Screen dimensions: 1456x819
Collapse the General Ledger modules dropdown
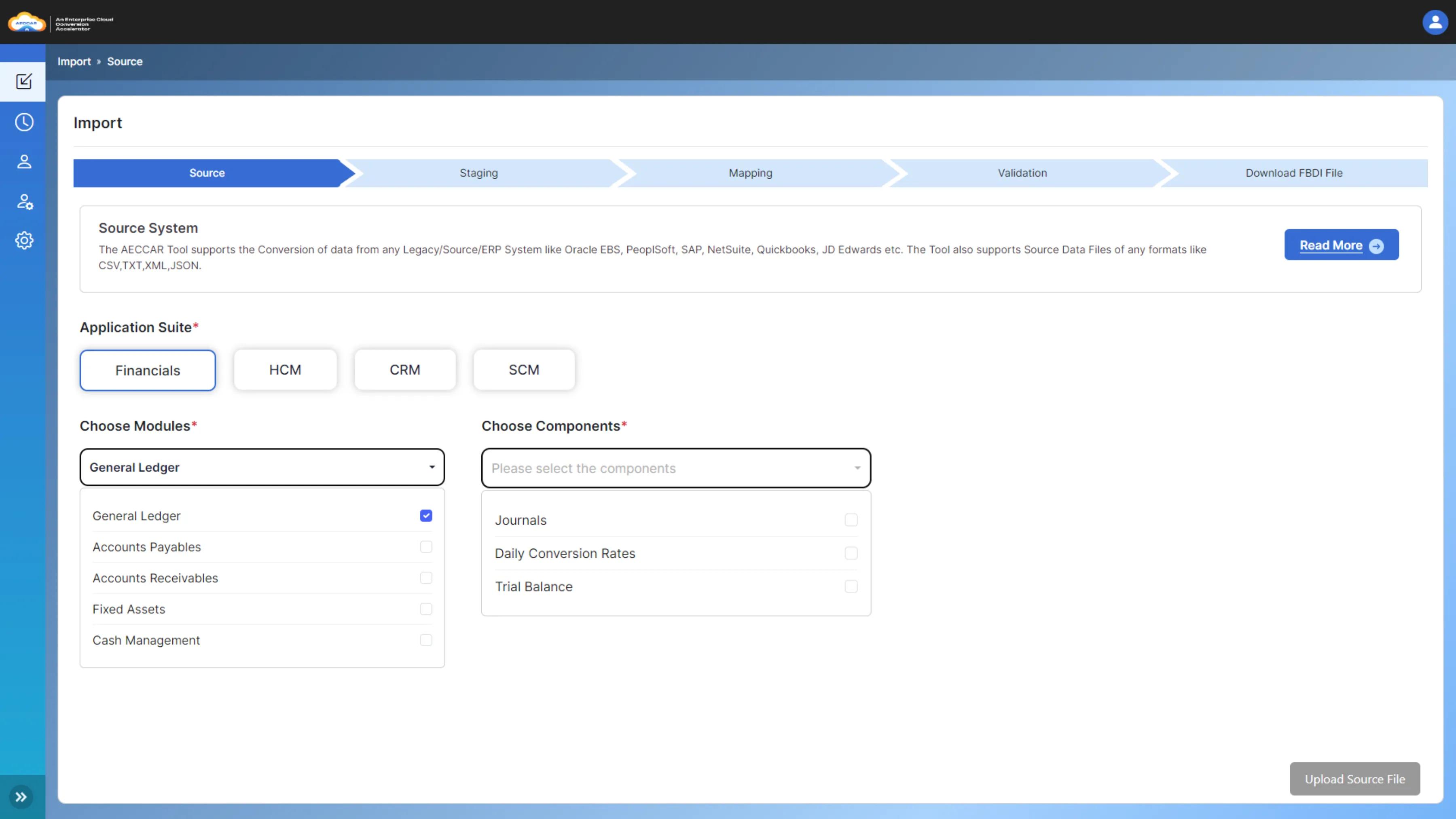[262, 468]
